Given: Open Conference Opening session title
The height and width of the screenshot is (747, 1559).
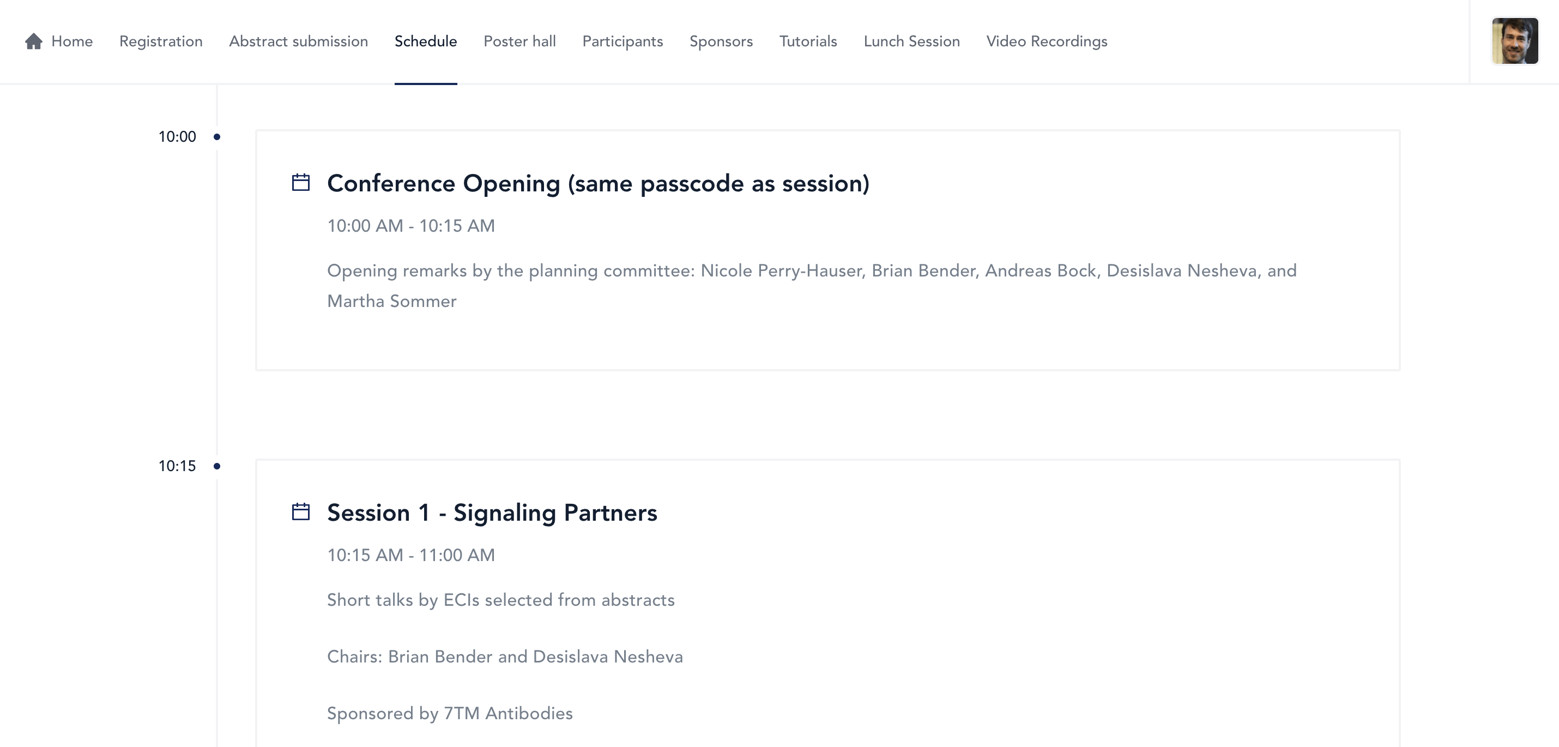Looking at the screenshot, I should 598,184.
